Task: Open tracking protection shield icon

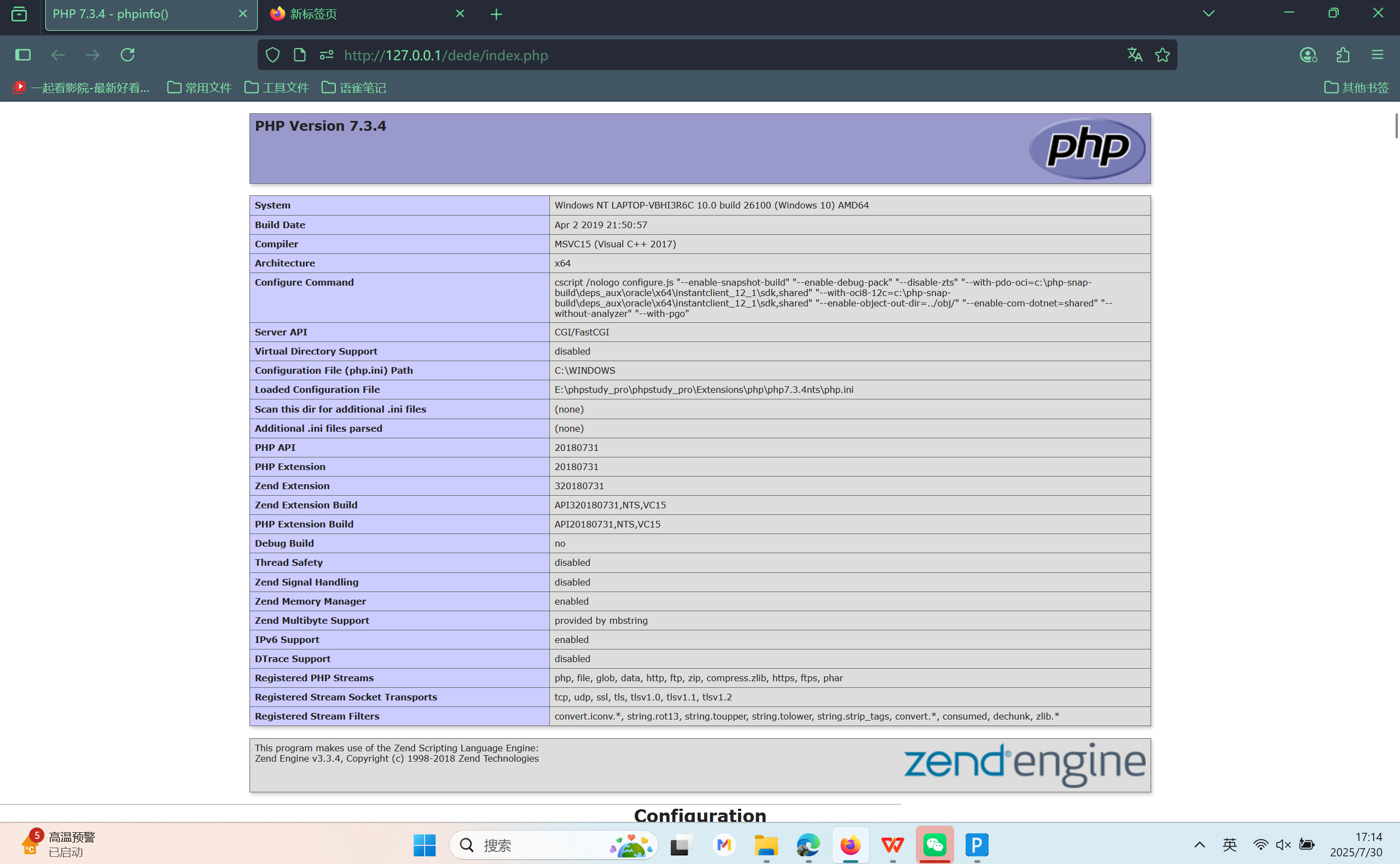Action: coord(273,55)
